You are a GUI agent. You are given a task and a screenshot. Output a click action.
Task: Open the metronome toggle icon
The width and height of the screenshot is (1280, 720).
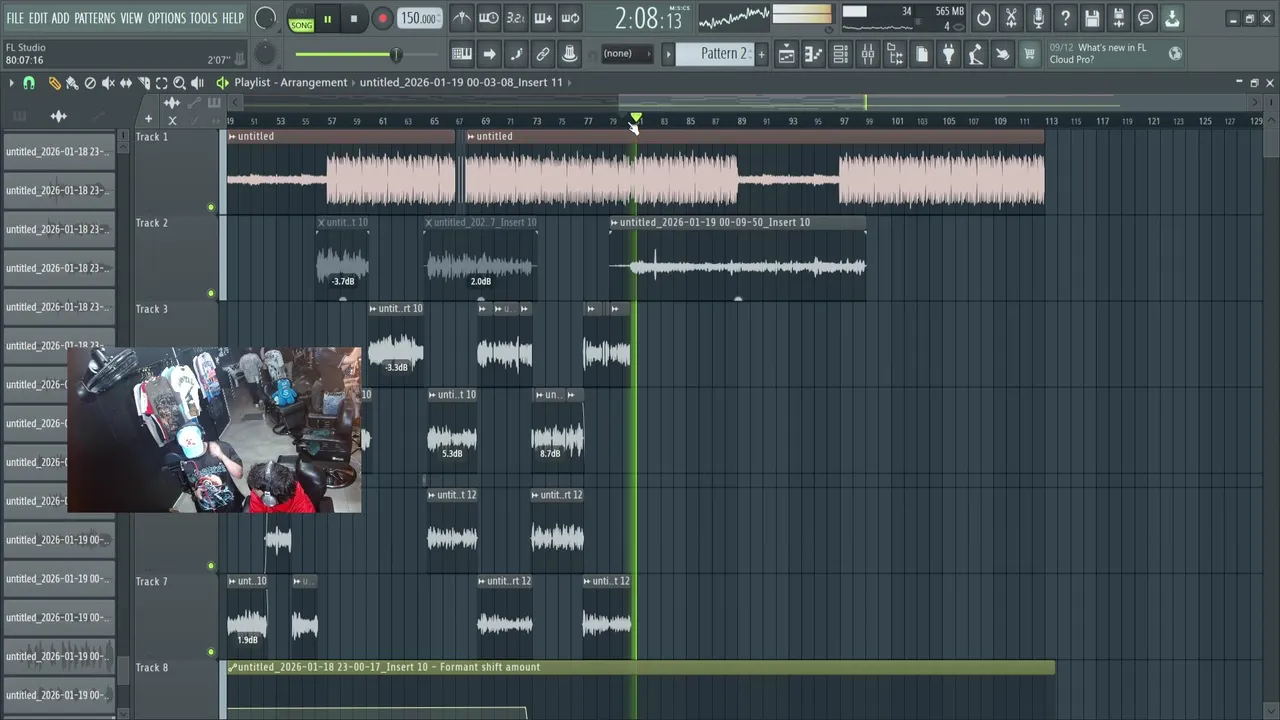click(462, 18)
